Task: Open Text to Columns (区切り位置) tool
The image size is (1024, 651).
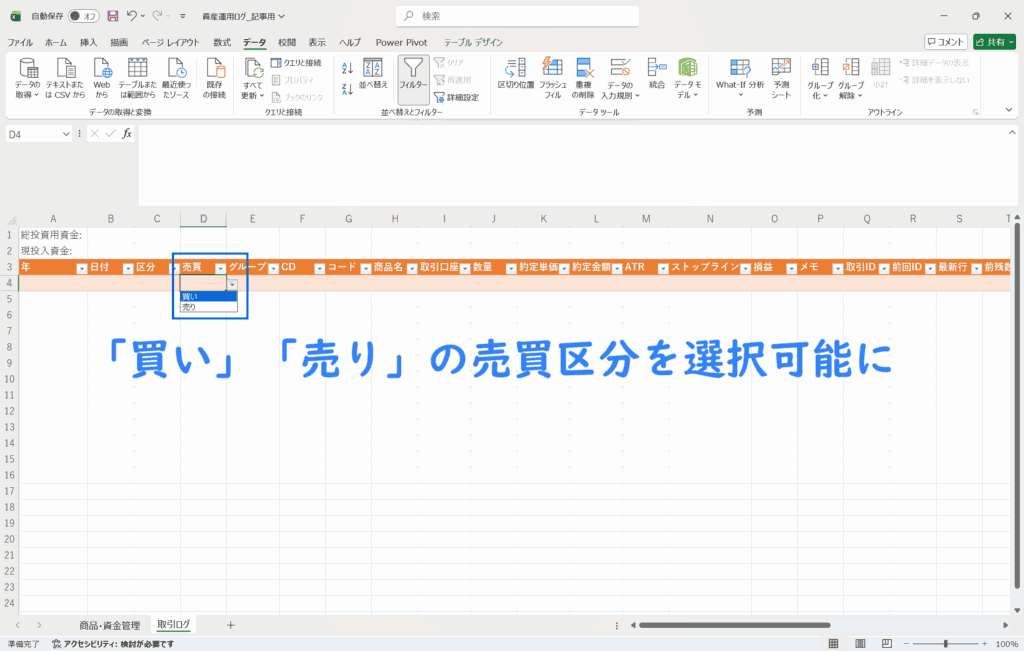Action: pyautogui.click(x=516, y=68)
